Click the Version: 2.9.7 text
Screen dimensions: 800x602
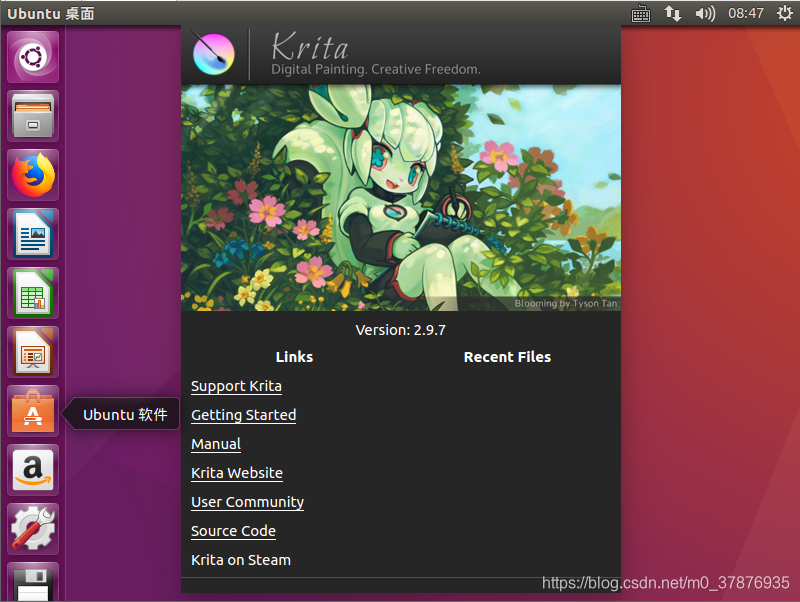tap(401, 330)
